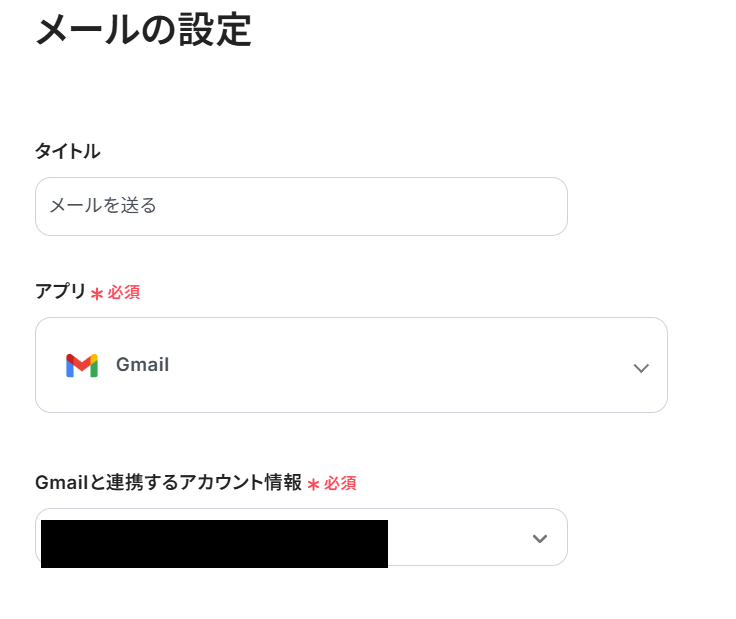
Task: Click the メールを送る placeholder text
Action: (x=103, y=206)
